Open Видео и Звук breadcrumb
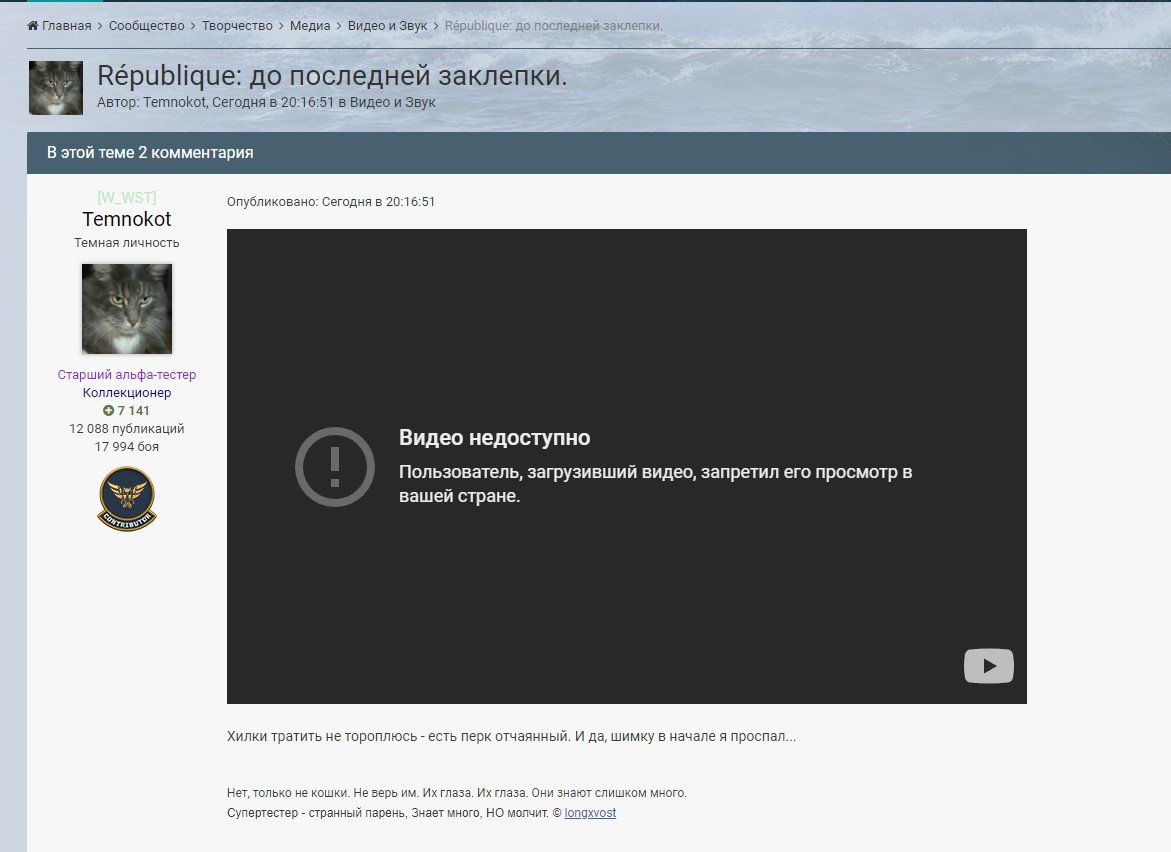The height and width of the screenshot is (852, 1171). tap(388, 25)
